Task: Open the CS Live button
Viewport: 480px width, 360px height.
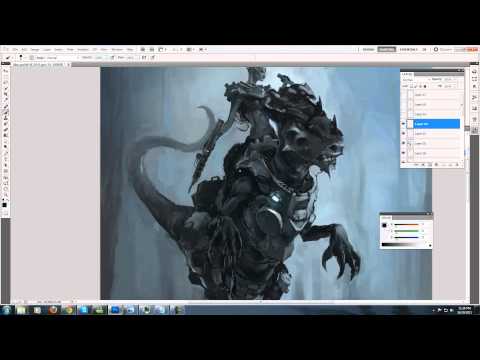Action: (x=443, y=49)
